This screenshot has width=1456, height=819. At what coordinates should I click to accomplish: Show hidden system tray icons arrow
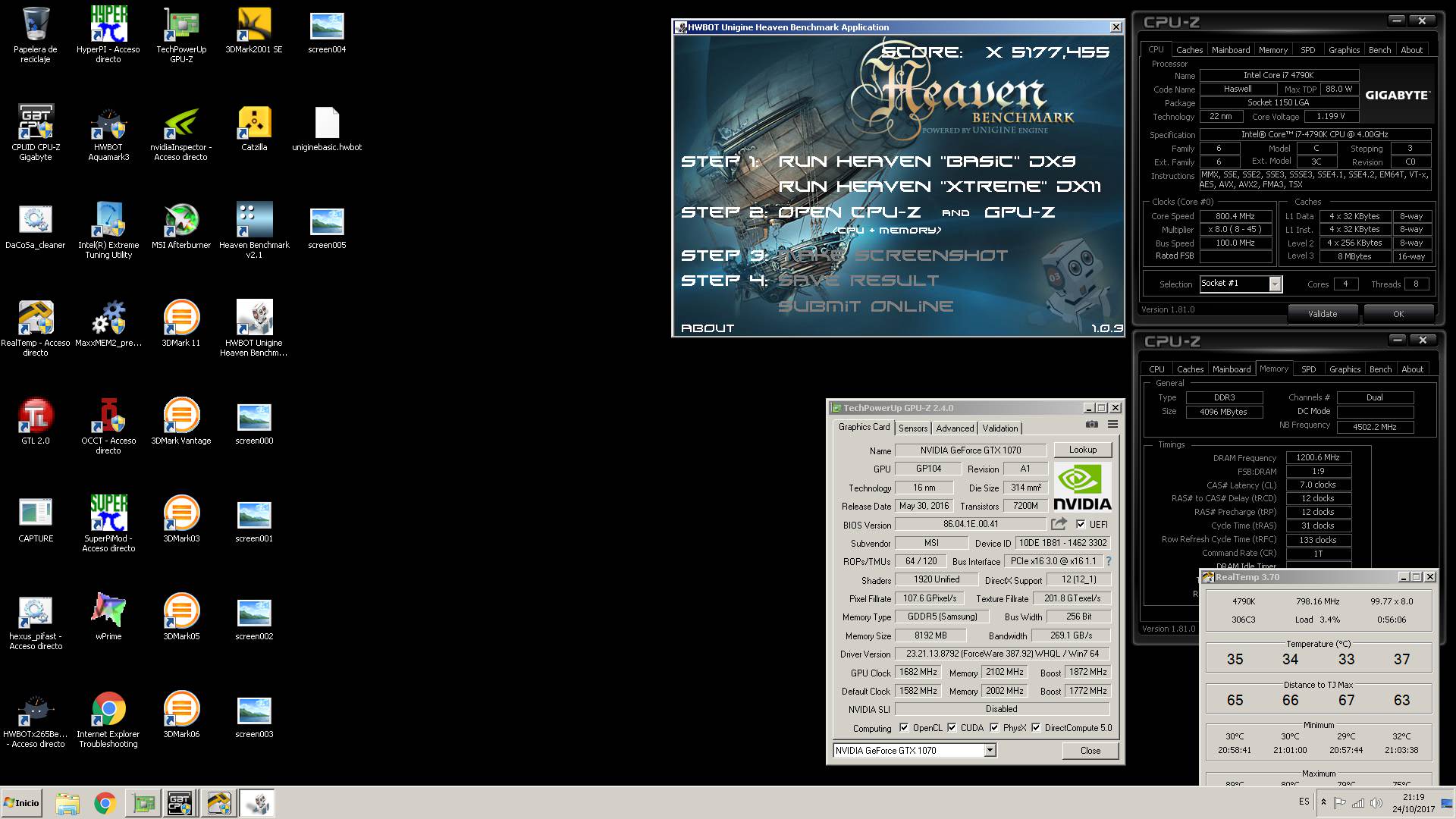tap(1323, 802)
